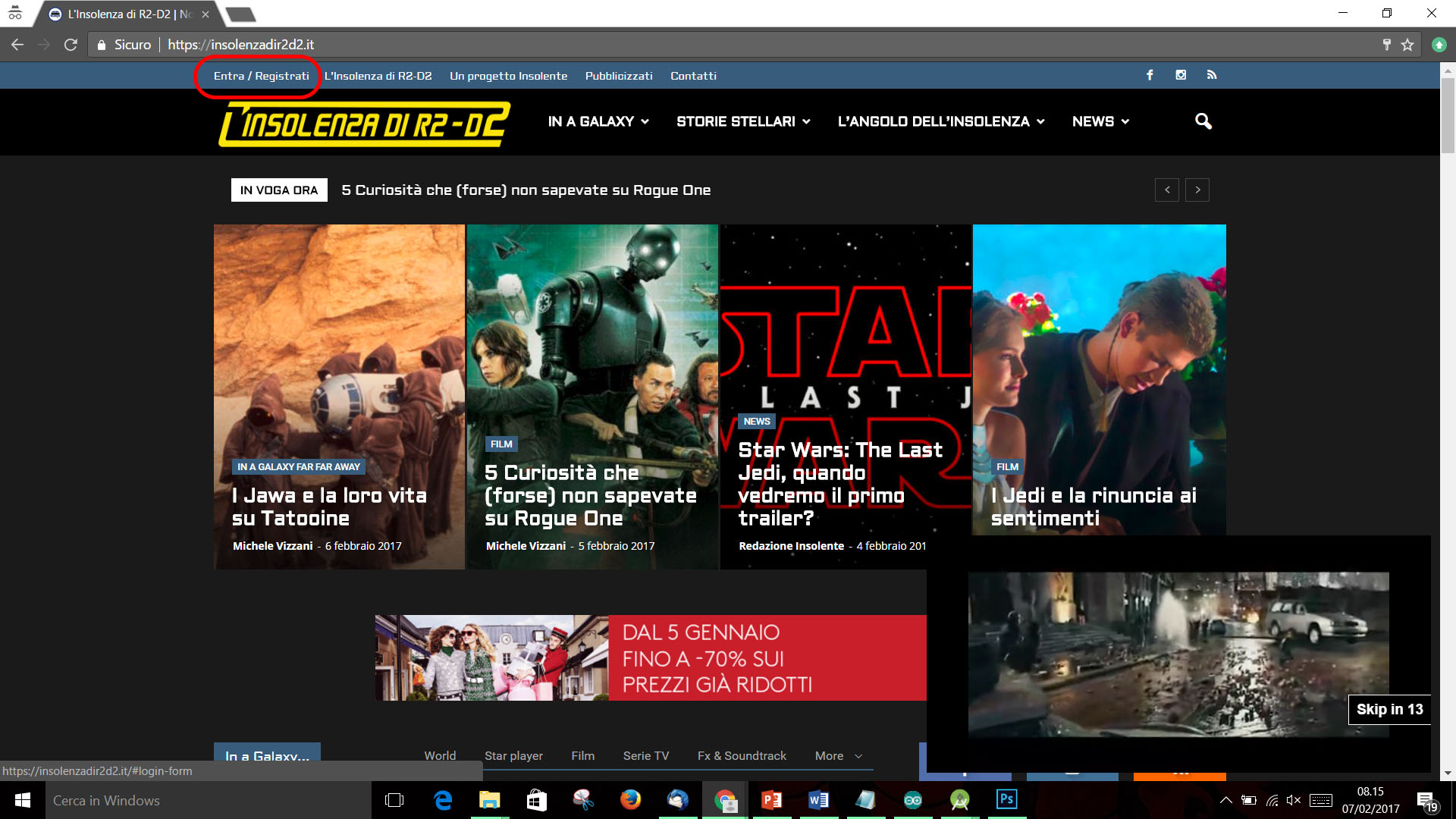Viewport: 1456px width, 819px height.
Task: Show next trending article arrow
Action: click(x=1197, y=190)
